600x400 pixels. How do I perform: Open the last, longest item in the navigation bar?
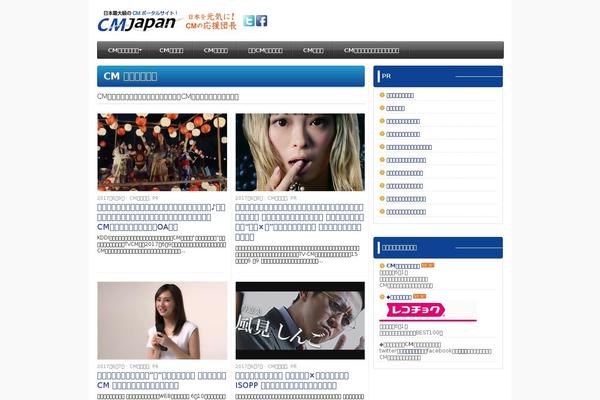(371, 50)
